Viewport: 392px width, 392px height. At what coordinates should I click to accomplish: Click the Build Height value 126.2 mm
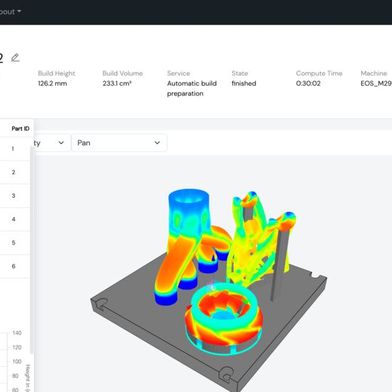click(52, 83)
